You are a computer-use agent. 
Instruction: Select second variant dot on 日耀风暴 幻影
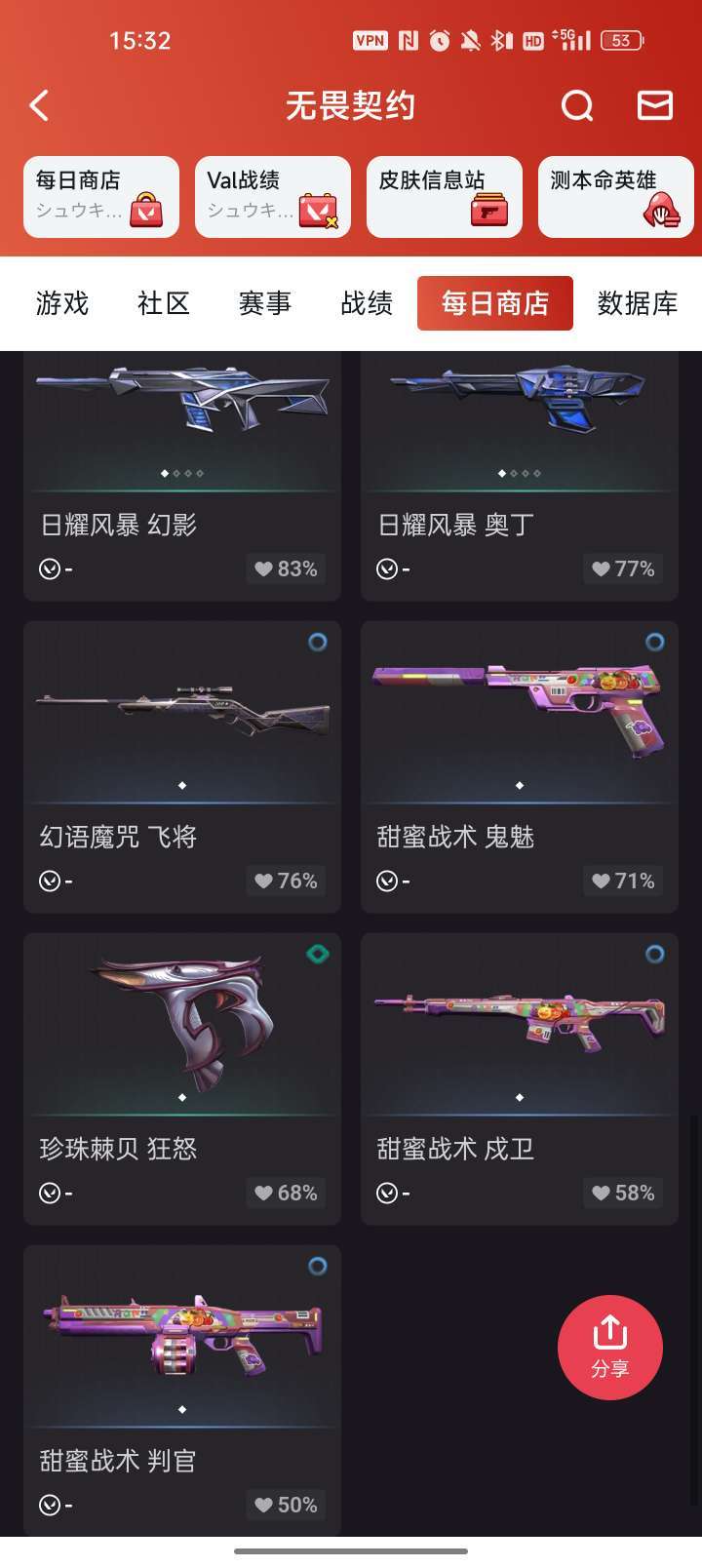coord(176,473)
